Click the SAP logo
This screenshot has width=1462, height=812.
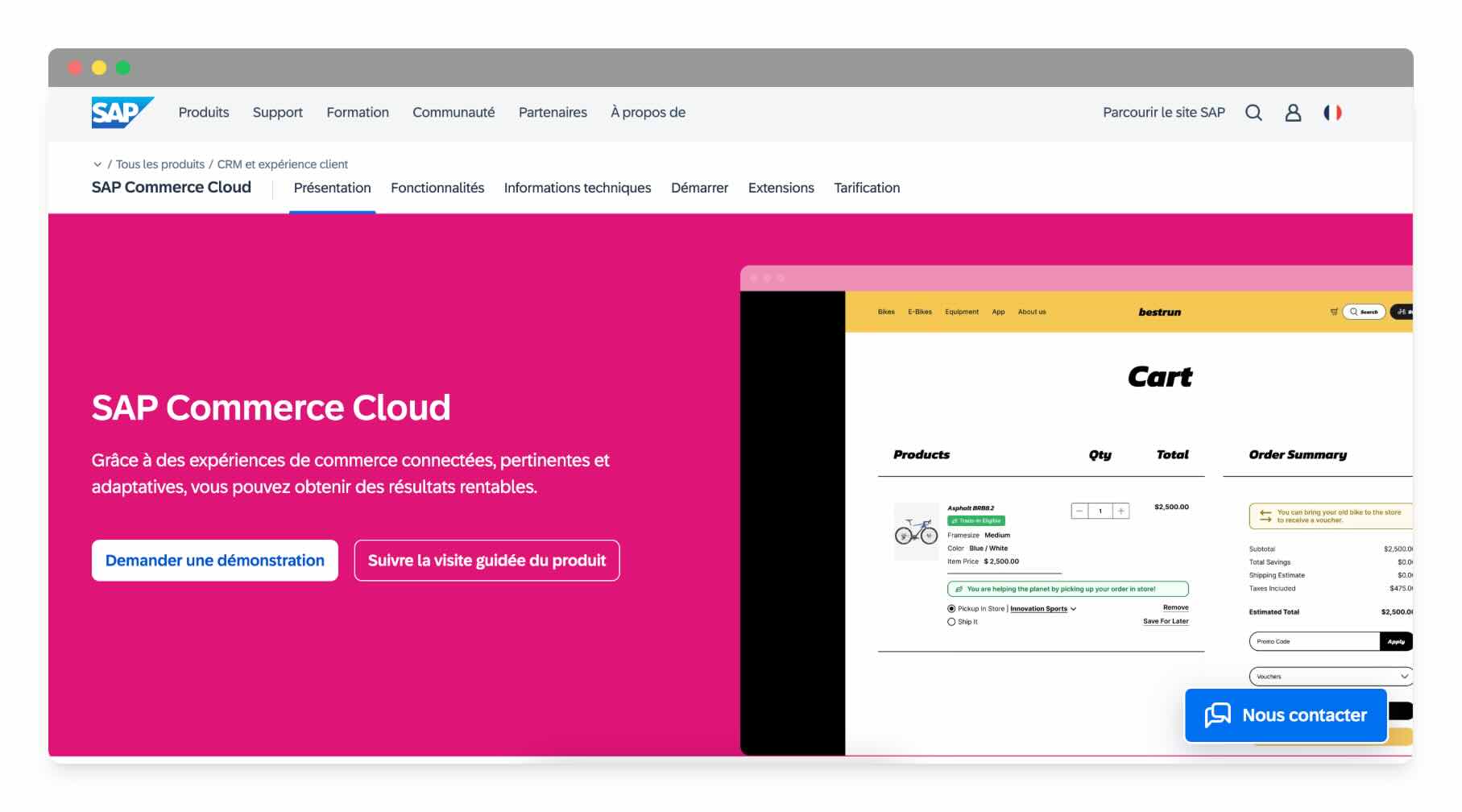[x=122, y=113]
